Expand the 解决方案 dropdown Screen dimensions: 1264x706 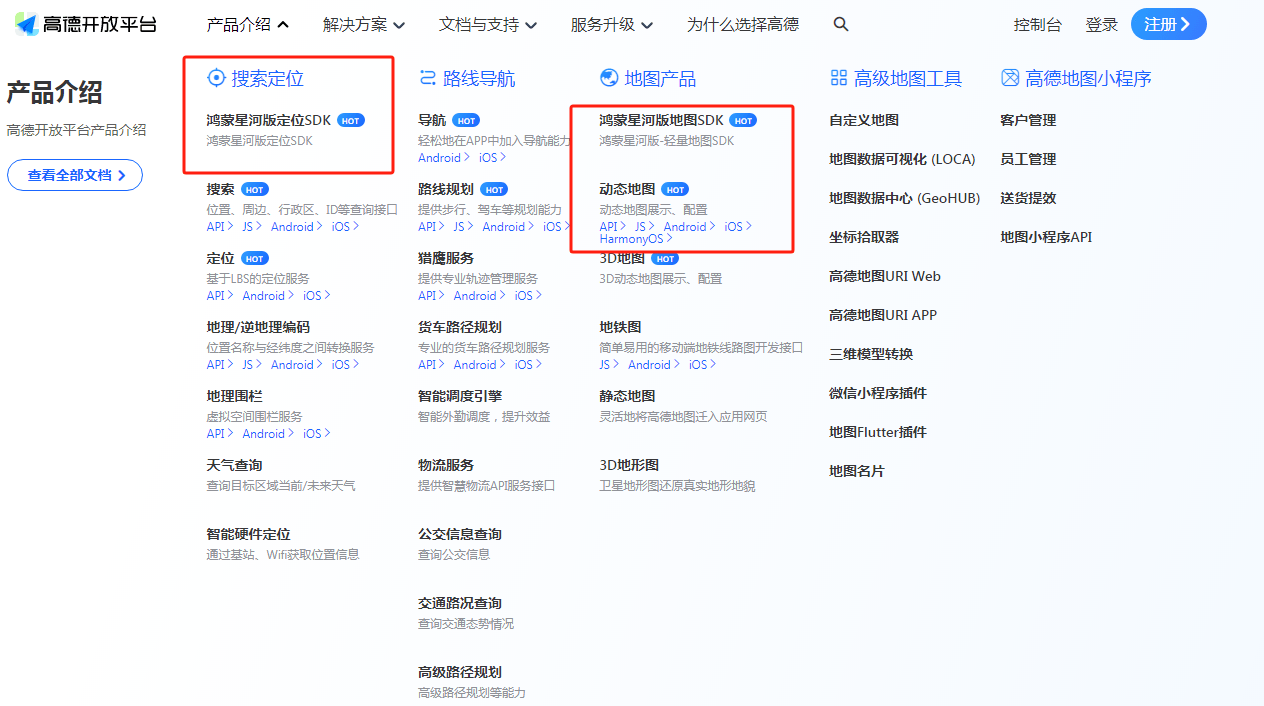(364, 25)
